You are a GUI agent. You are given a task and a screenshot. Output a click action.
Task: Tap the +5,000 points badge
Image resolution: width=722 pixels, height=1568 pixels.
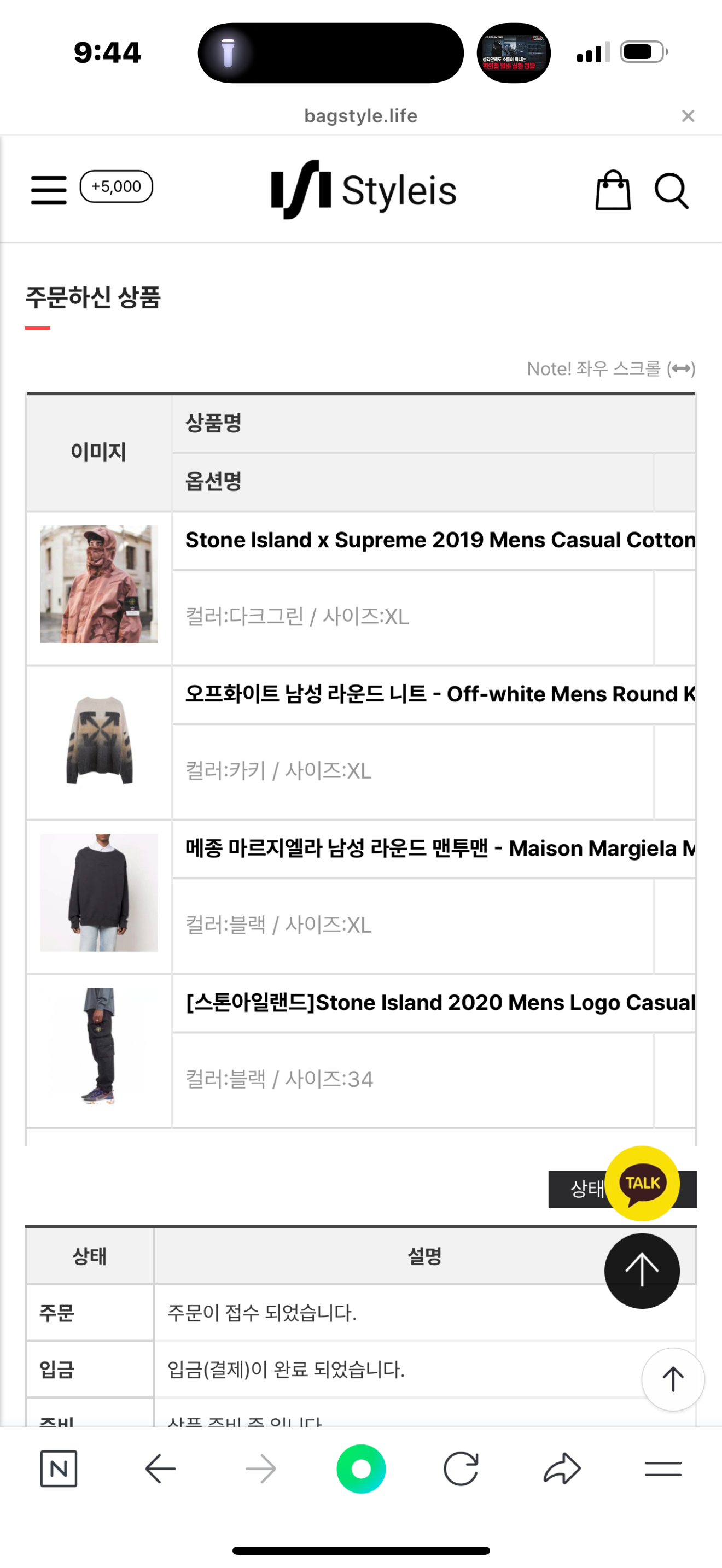click(117, 186)
